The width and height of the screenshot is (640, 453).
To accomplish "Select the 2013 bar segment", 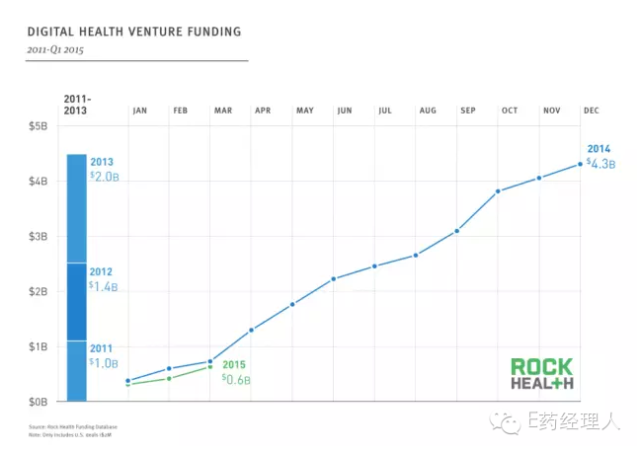I will [x=76, y=208].
